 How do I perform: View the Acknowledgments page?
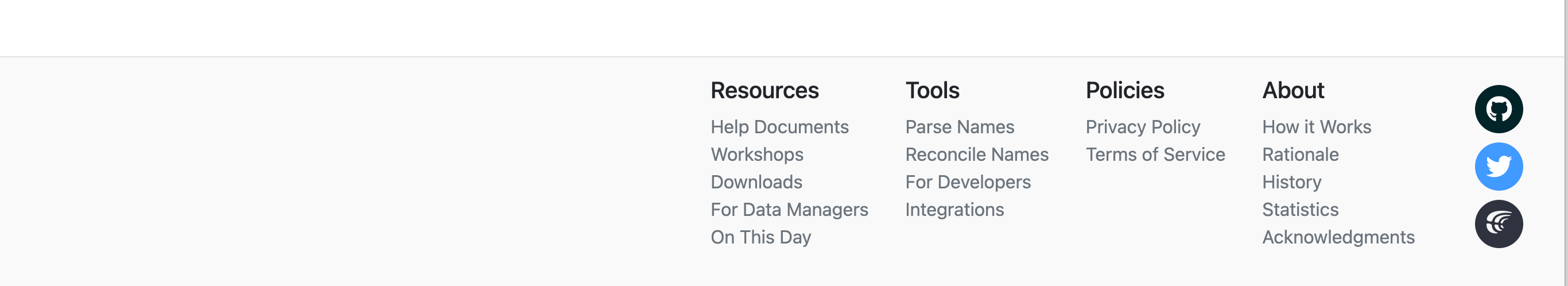(1338, 237)
